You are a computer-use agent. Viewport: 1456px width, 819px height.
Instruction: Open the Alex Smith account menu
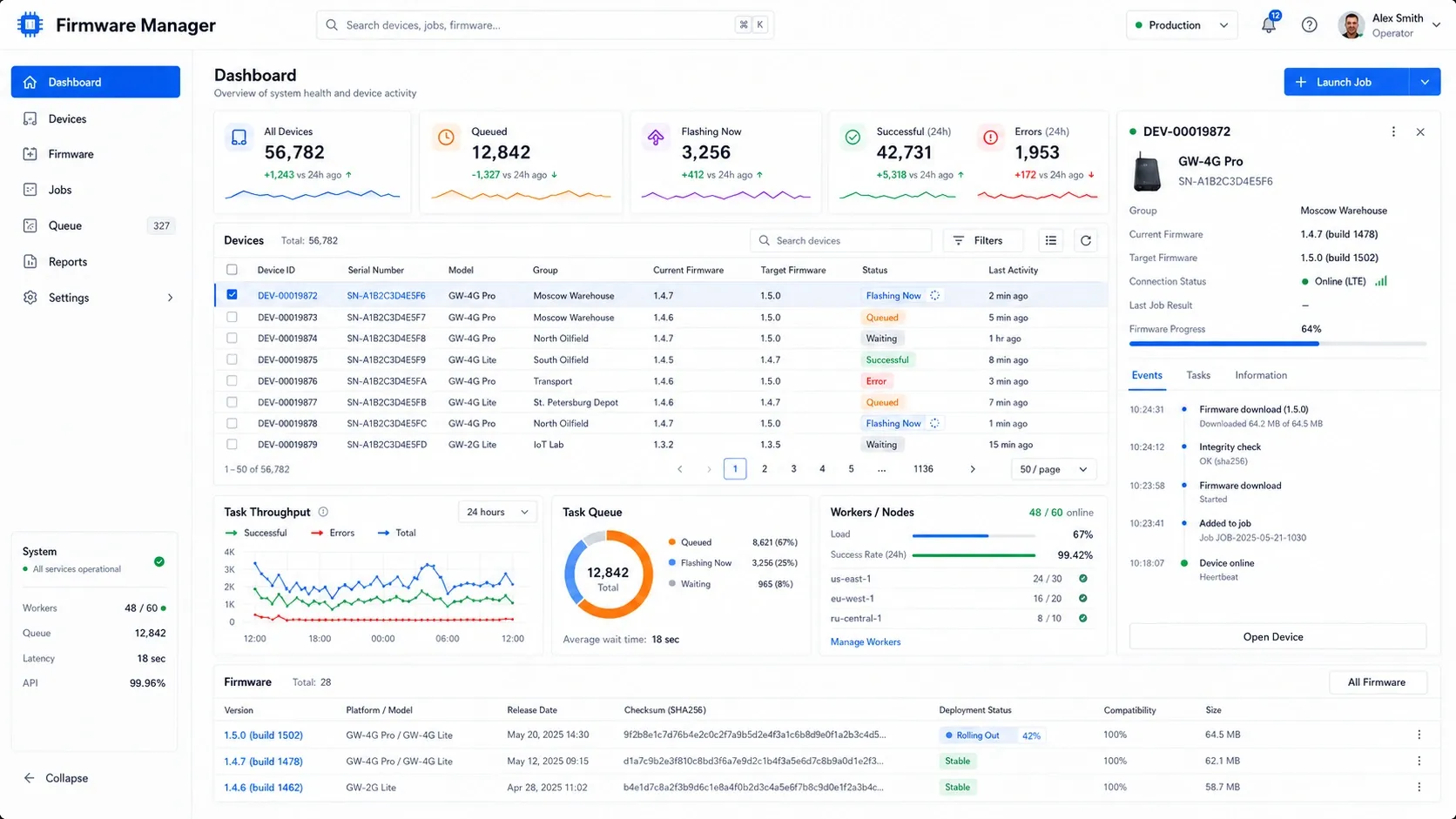(x=1390, y=25)
